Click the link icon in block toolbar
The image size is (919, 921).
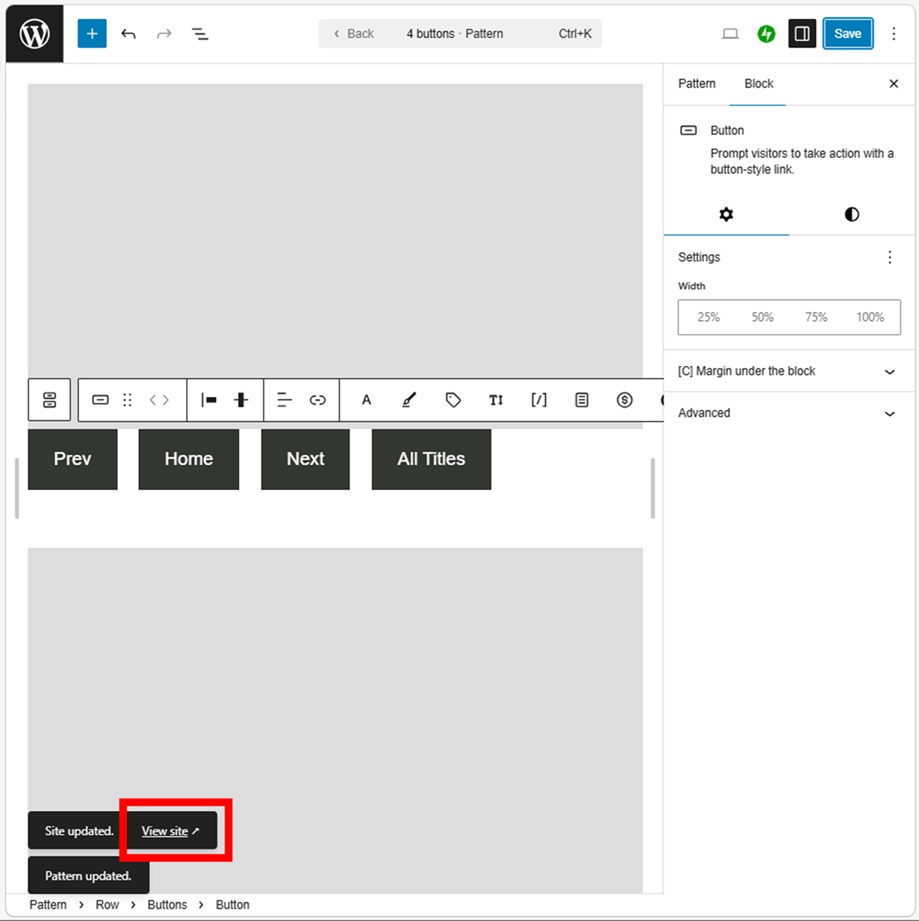point(318,400)
